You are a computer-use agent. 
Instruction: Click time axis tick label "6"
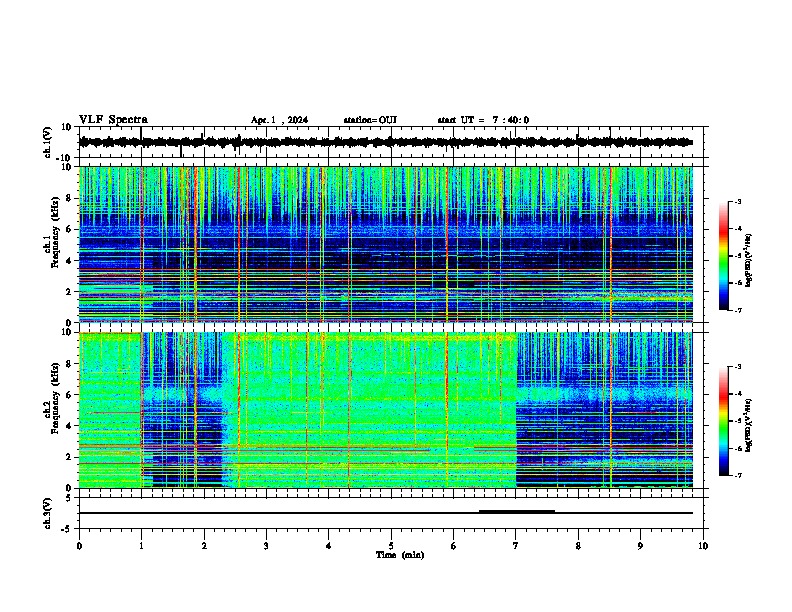453,546
